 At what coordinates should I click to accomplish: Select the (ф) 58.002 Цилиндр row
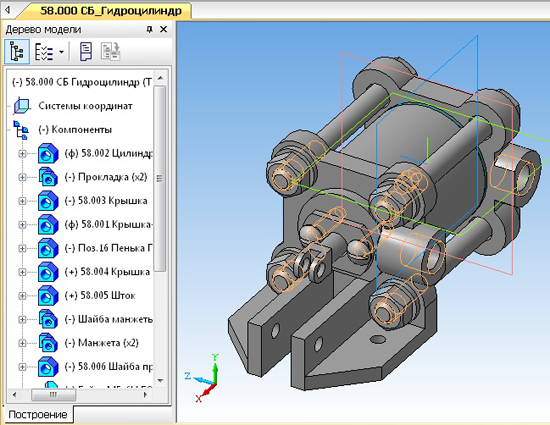108,153
